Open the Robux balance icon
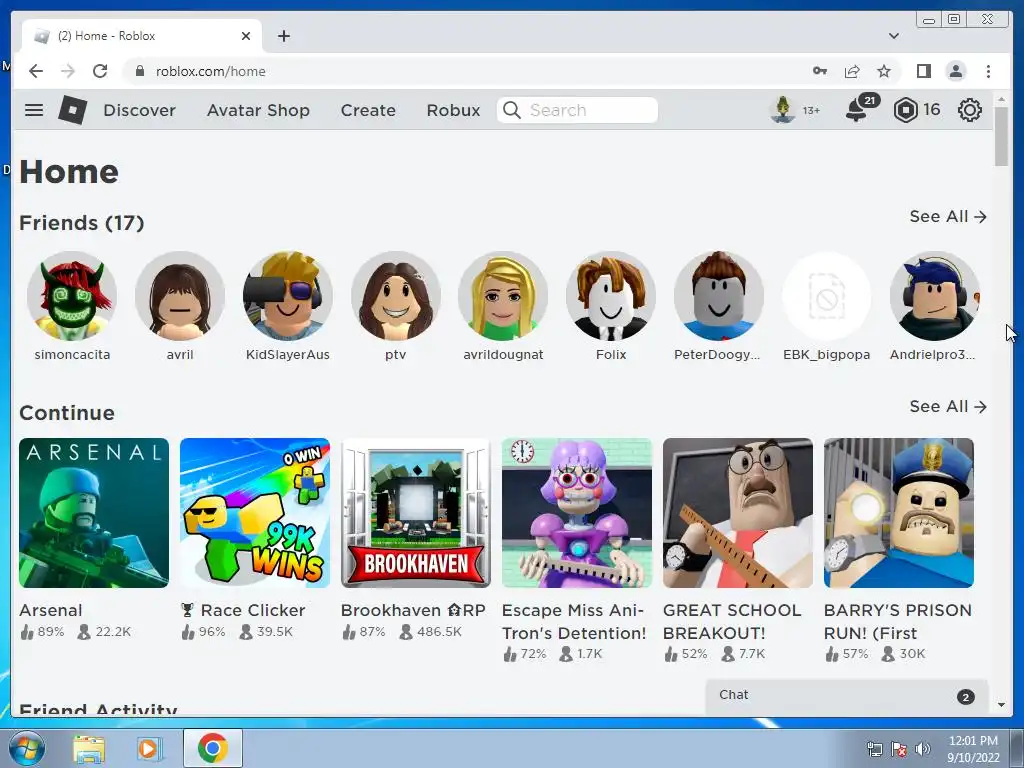Screen dimensions: 1024x768 click(x=905, y=110)
